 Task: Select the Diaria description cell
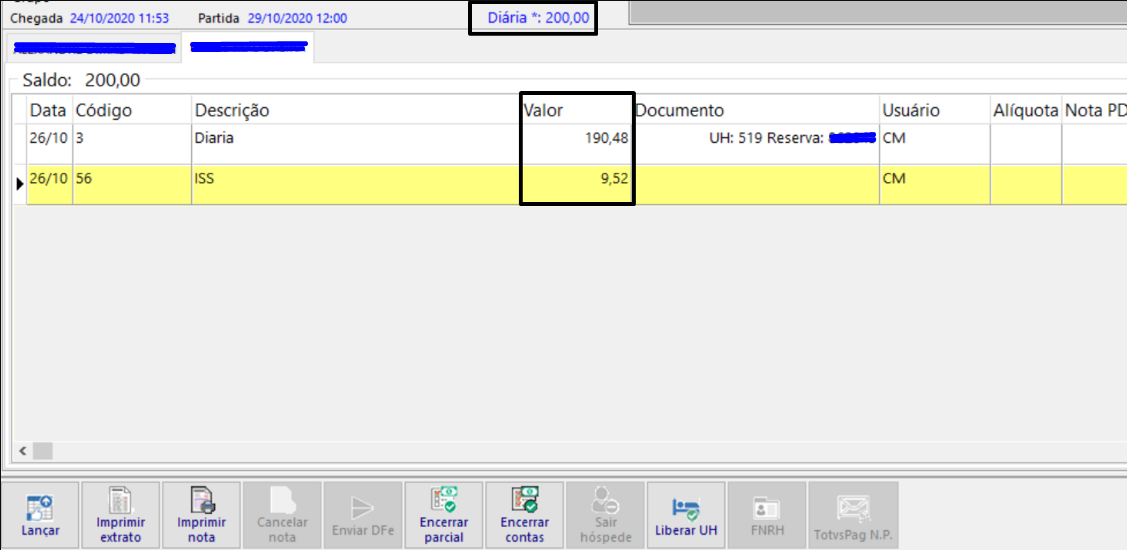pos(356,144)
